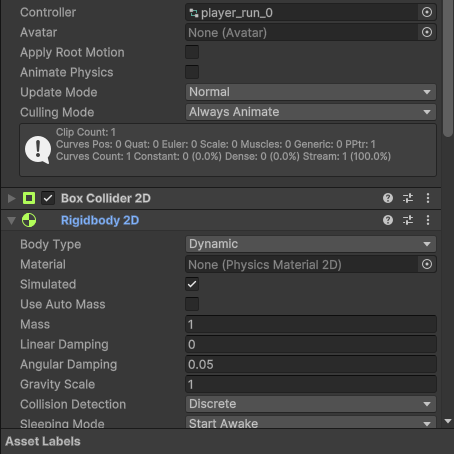
Task: Click the Animate Physics label
Action: click(67, 73)
